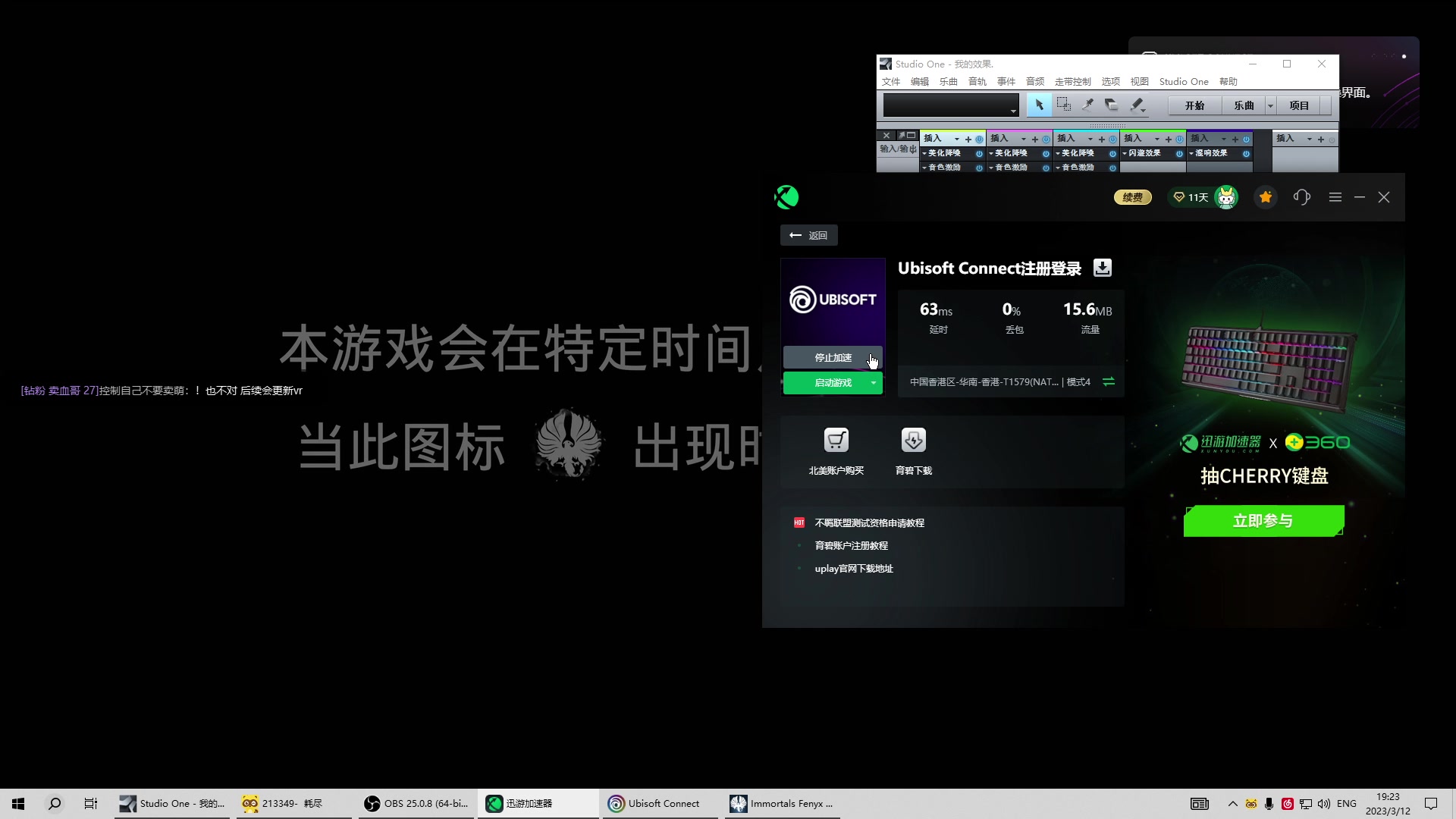Expand the 混响效果 effect arrow
Viewport: 1456px width, 819px height.
pyautogui.click(x=1191, y=154)
